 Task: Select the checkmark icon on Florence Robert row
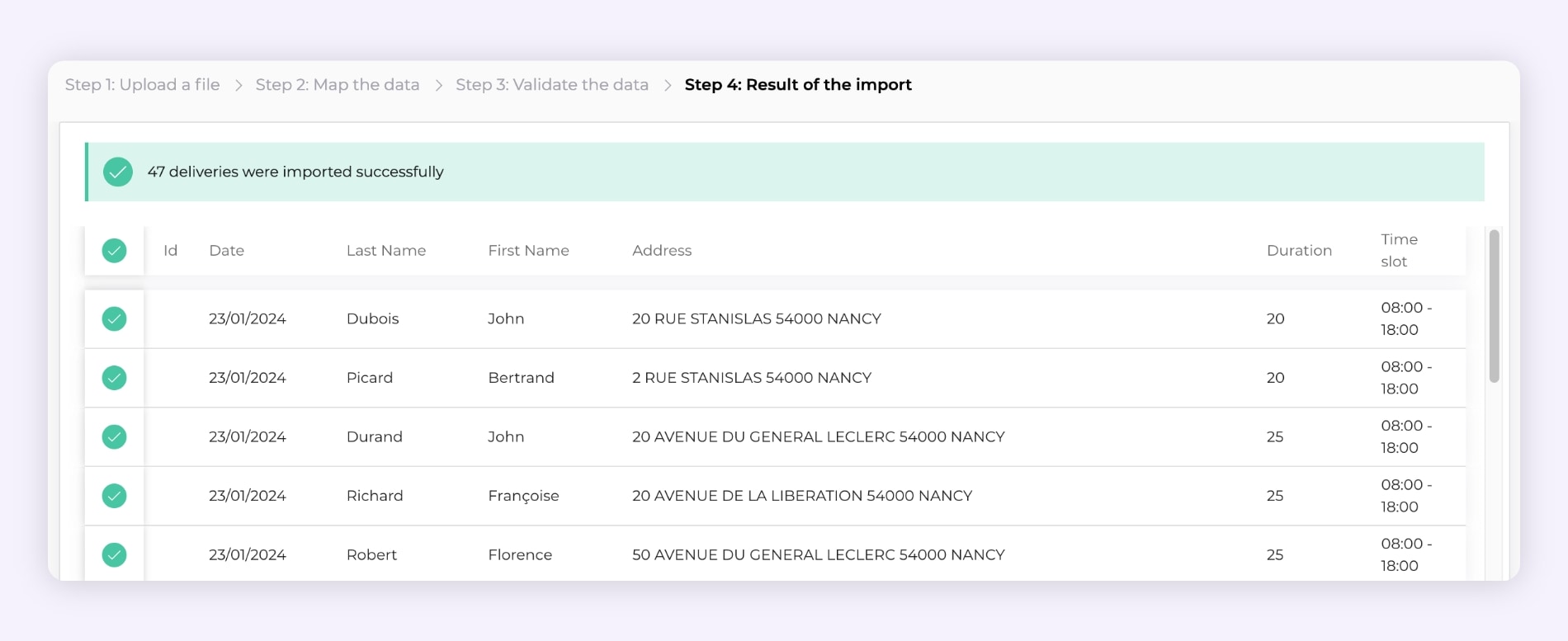pos(115,555)
